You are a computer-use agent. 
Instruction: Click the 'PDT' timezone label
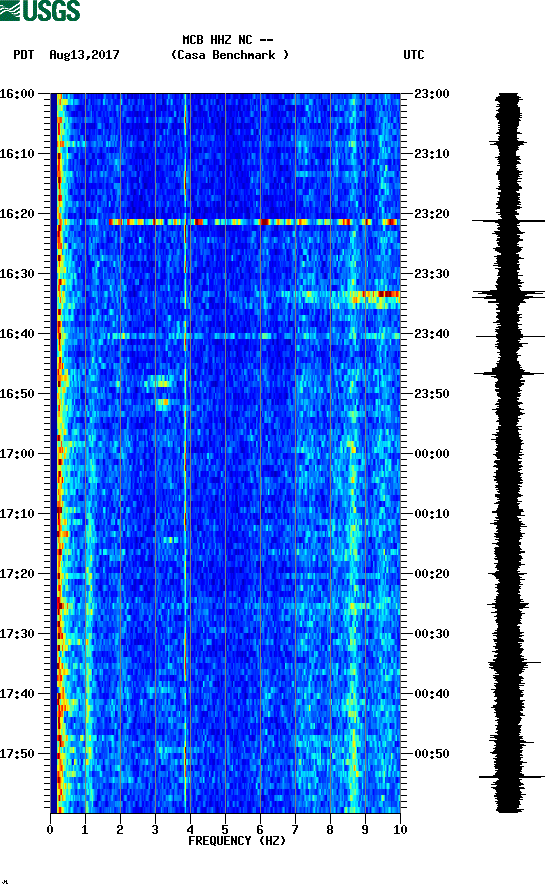coord(24,55)
